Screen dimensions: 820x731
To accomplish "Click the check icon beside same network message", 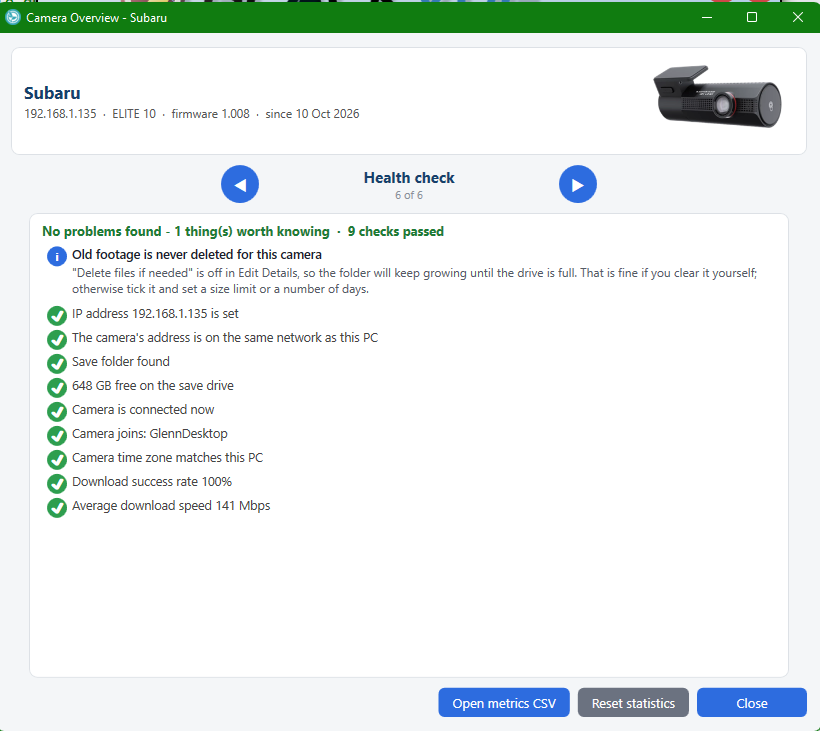I will 56,339.
